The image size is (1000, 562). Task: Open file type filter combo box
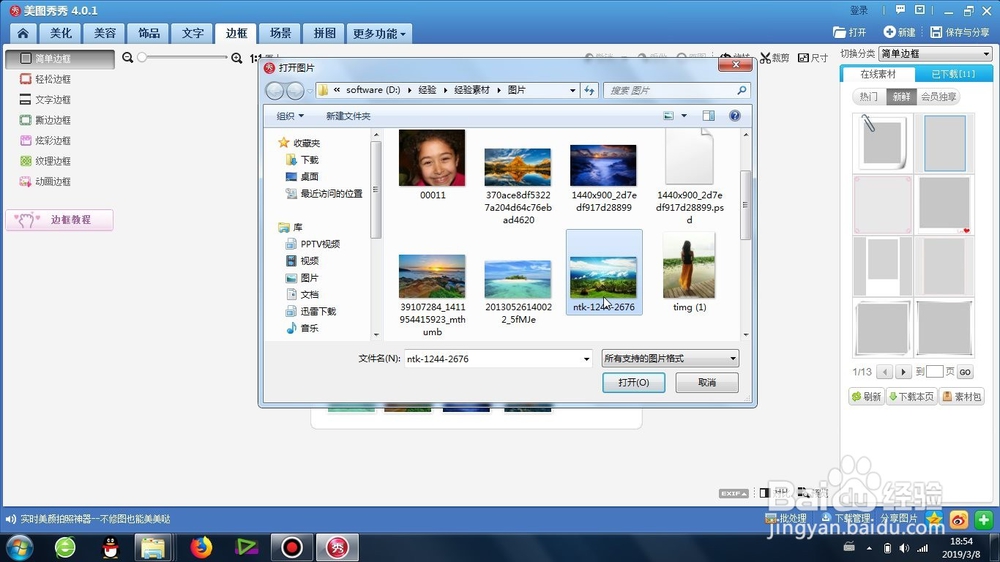670,359
